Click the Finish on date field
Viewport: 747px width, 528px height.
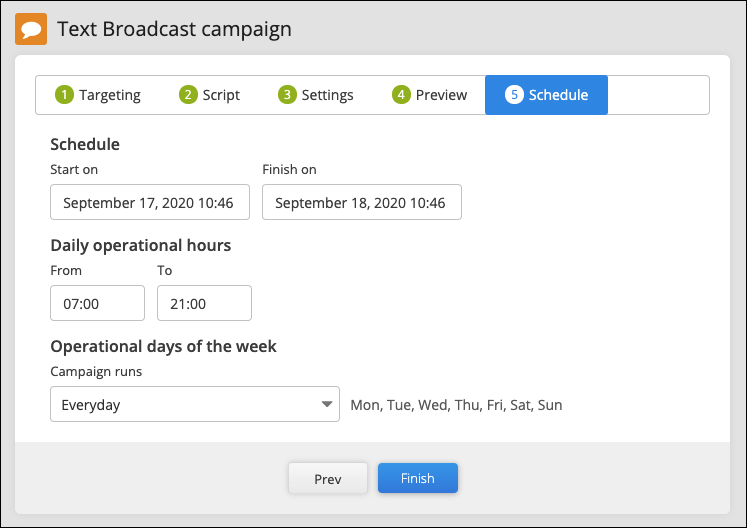362,202
